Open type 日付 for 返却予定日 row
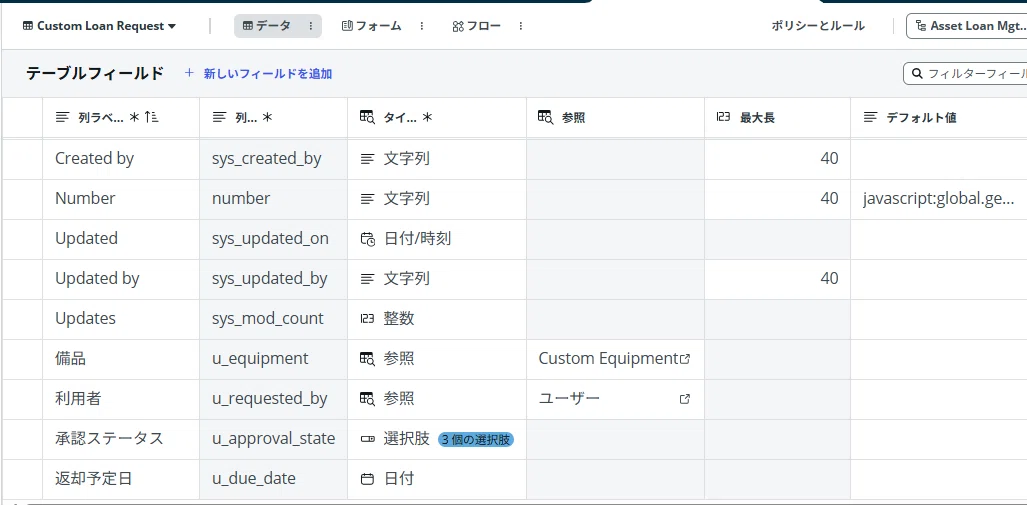 coord(437,479)
